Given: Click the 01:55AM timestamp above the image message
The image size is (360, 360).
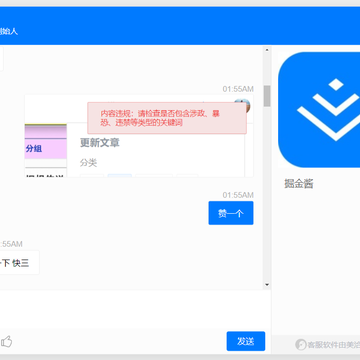Looking at the screenshot, I should pos(238,89).
